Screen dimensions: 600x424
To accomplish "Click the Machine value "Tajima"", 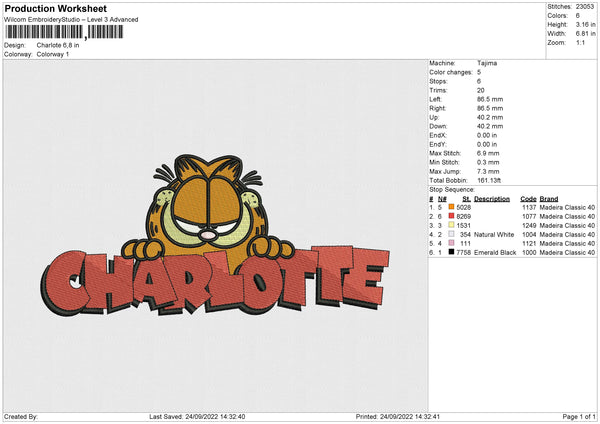I will pos(487,63).
